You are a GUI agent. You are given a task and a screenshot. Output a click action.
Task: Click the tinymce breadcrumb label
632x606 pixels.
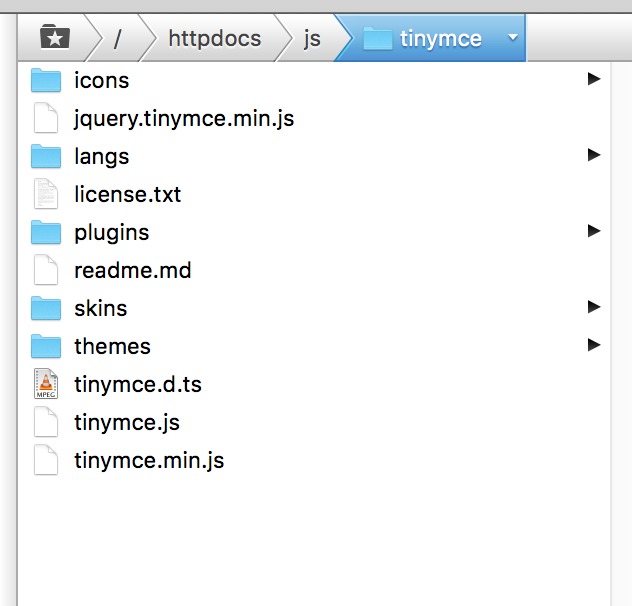tap(441, 39)
